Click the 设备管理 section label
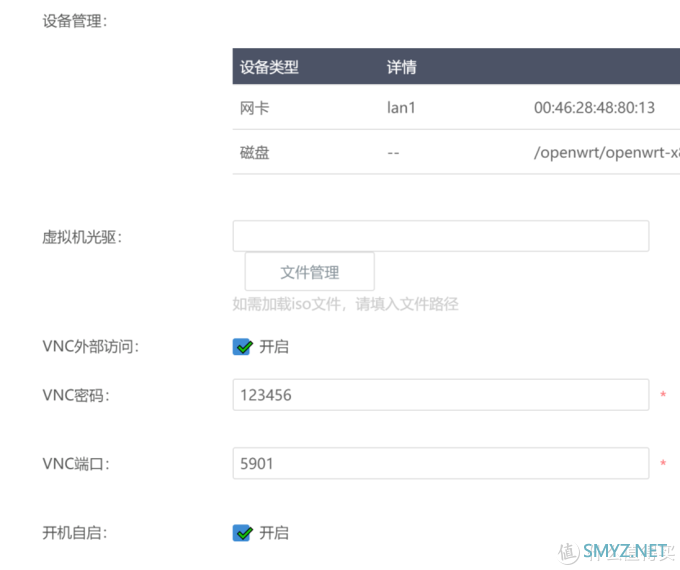This screenshot has height=570, width=680. click(x=74, y=21)
